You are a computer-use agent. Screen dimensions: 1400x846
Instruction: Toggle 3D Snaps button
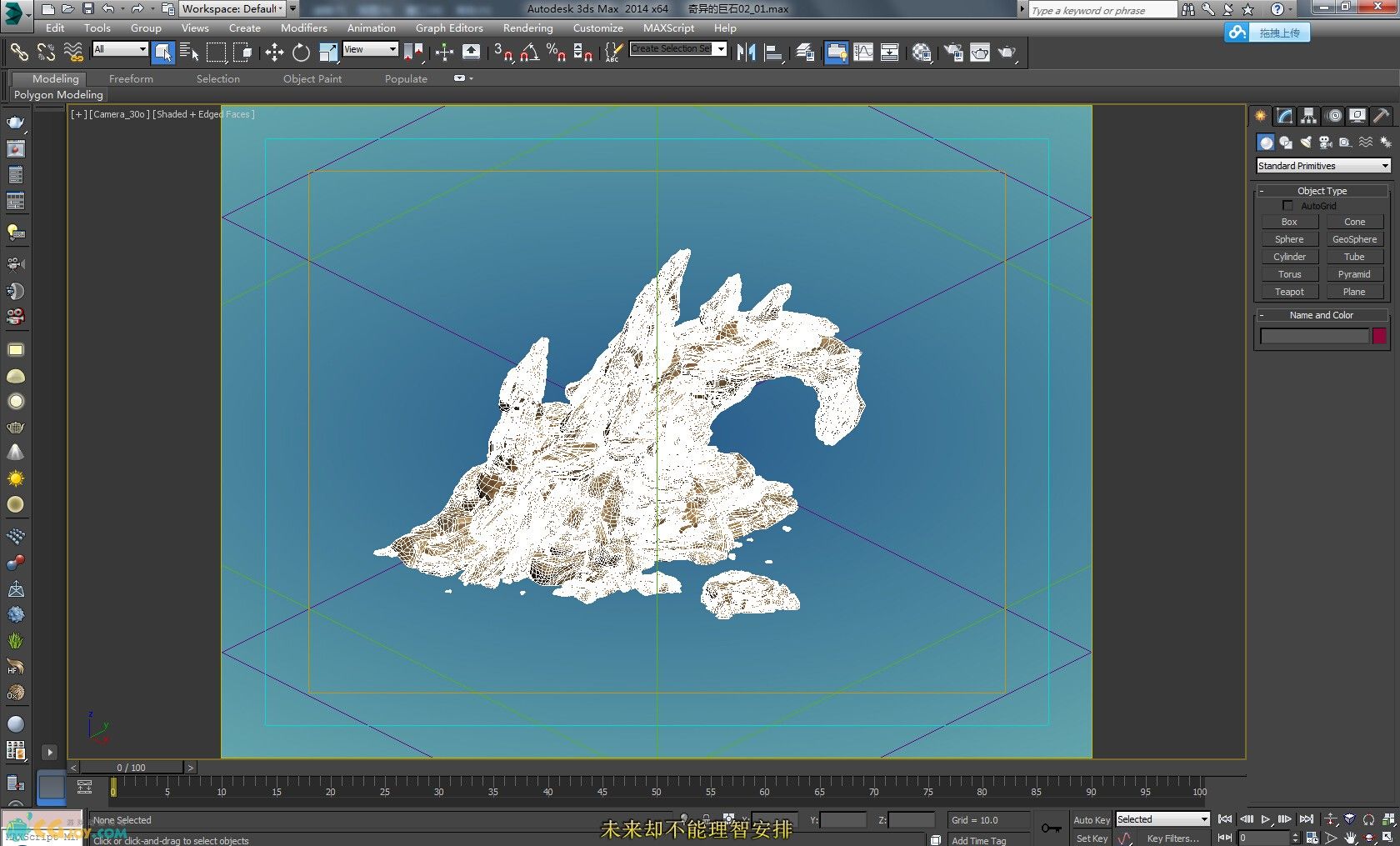pyautogui.click(x=502, y=53)
